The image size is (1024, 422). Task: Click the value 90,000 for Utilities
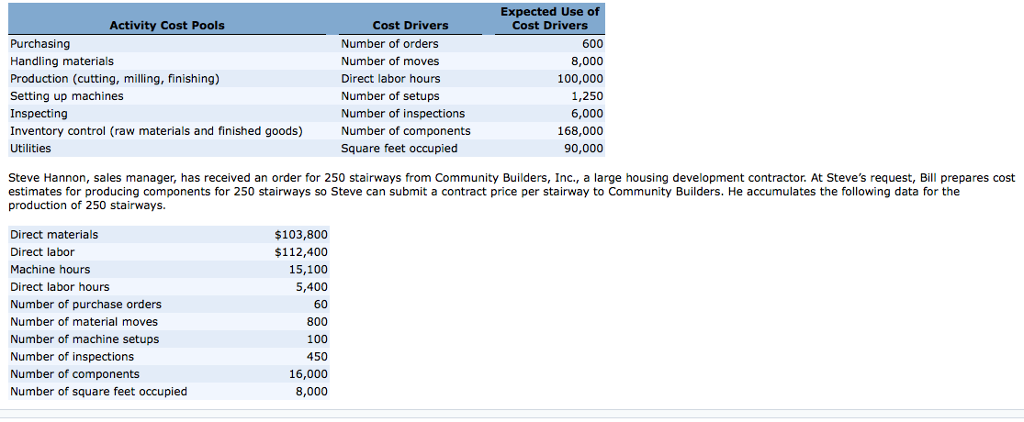pos(584,148)
